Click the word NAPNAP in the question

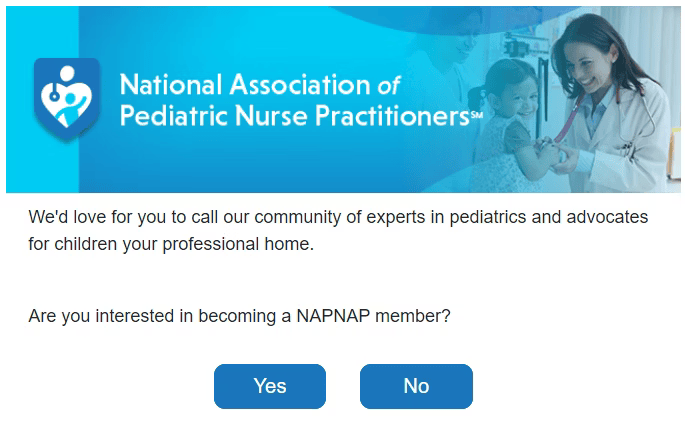click(333, 315)
